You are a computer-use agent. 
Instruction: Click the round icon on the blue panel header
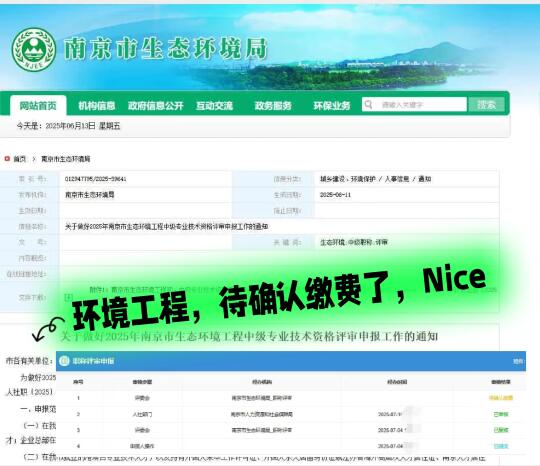64,361
